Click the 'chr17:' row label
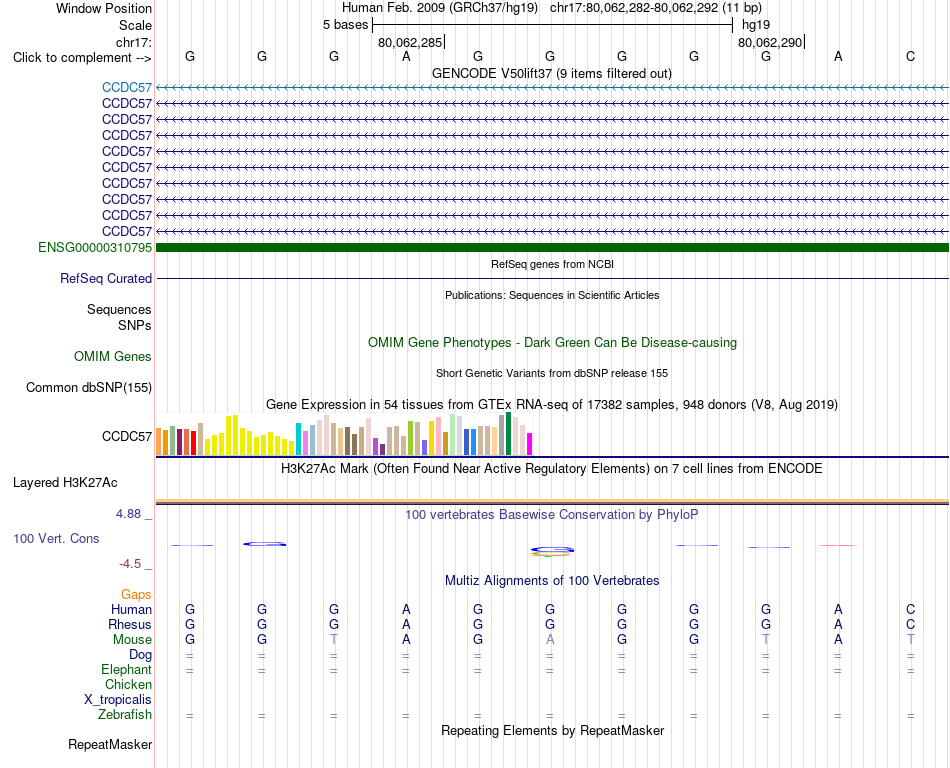 click(134, 42)
